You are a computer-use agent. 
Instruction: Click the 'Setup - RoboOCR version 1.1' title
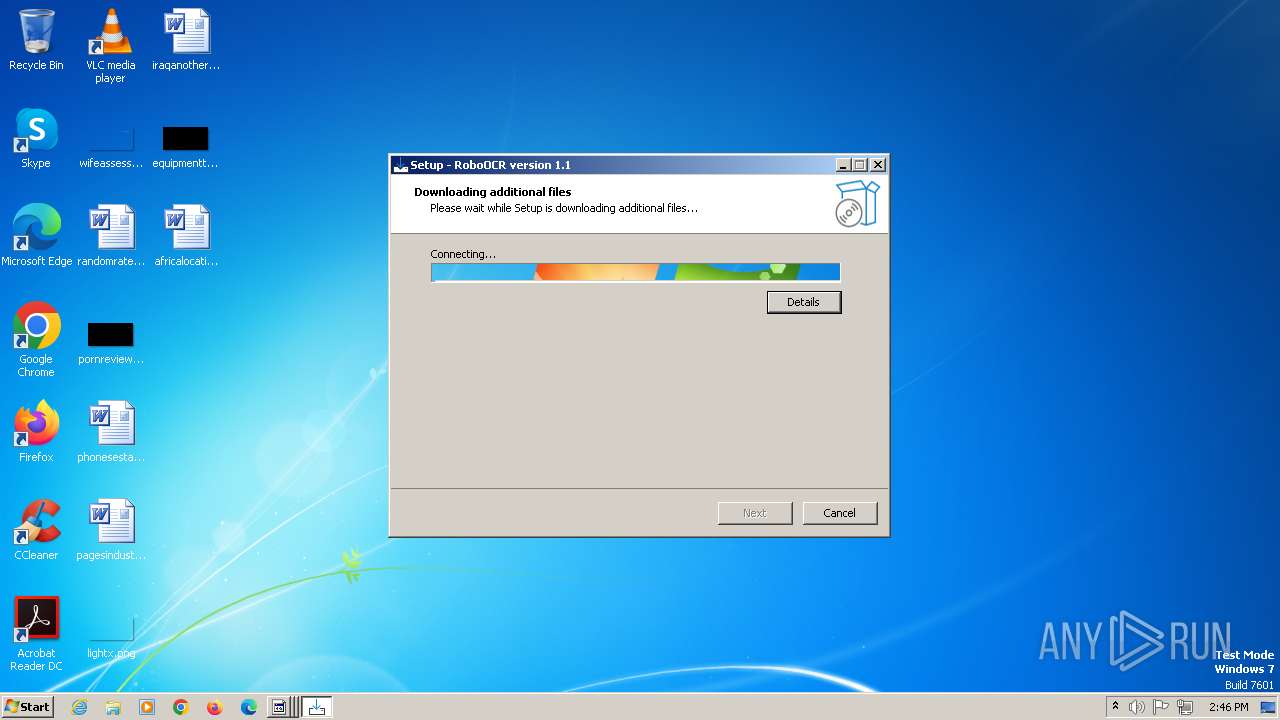coord(491,165)
